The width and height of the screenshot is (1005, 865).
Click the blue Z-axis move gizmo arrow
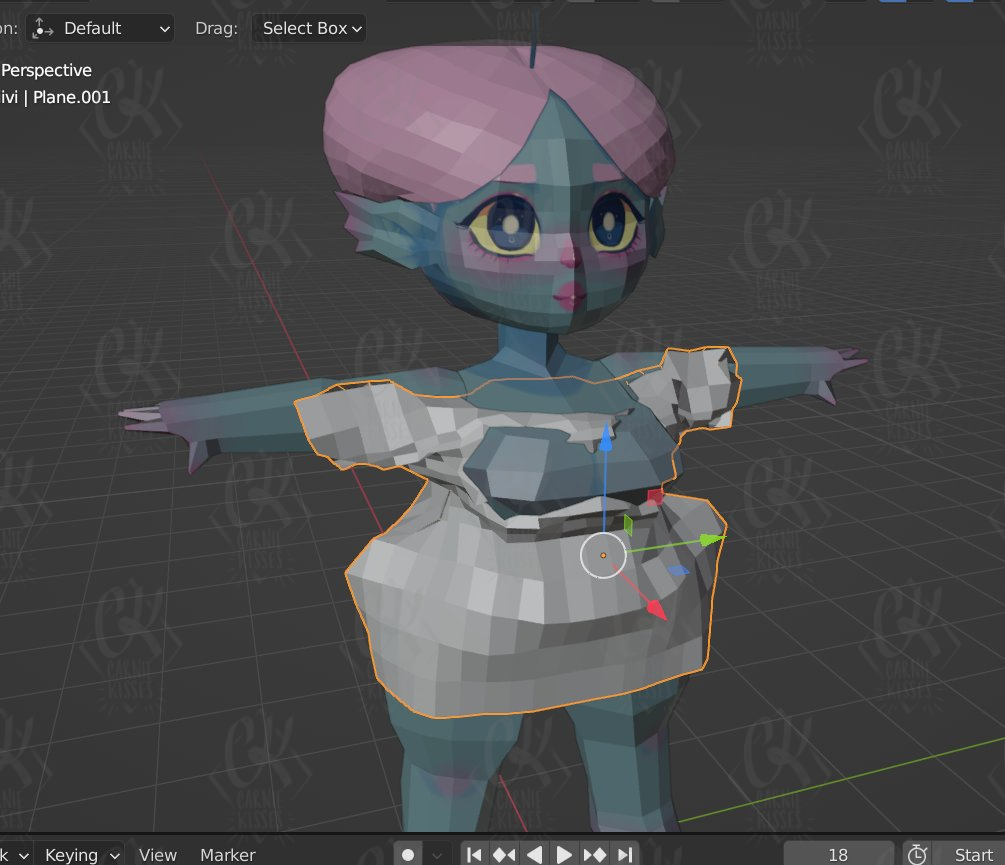click(x=605, y=438)
